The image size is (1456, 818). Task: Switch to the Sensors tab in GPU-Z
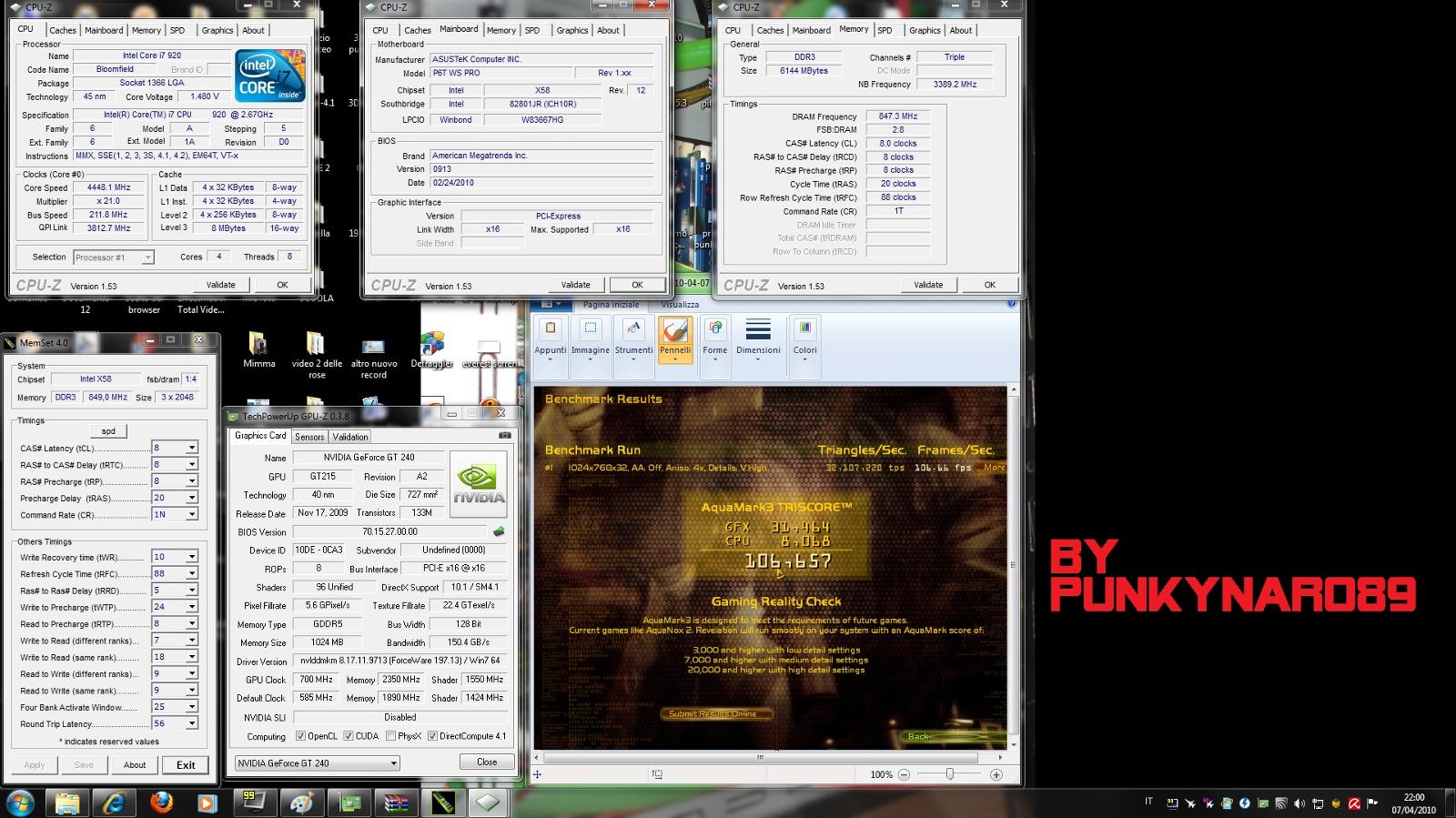tap(309, 437)
